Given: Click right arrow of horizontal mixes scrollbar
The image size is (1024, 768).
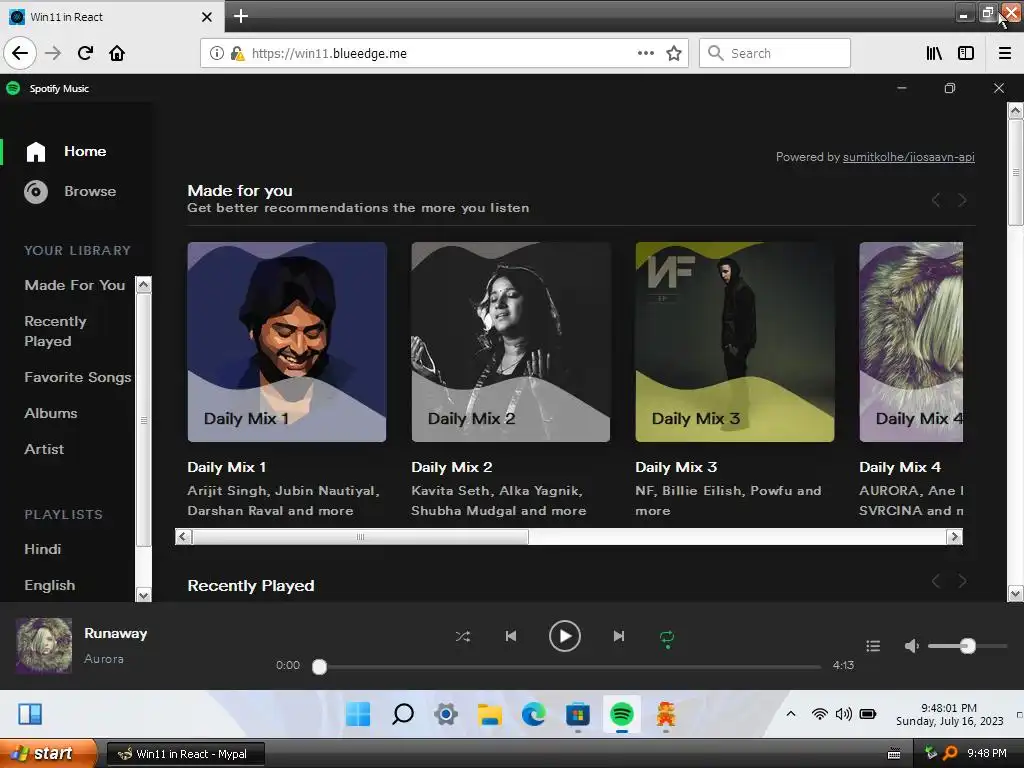Looking at the screenshot, I should click(955, 537).
